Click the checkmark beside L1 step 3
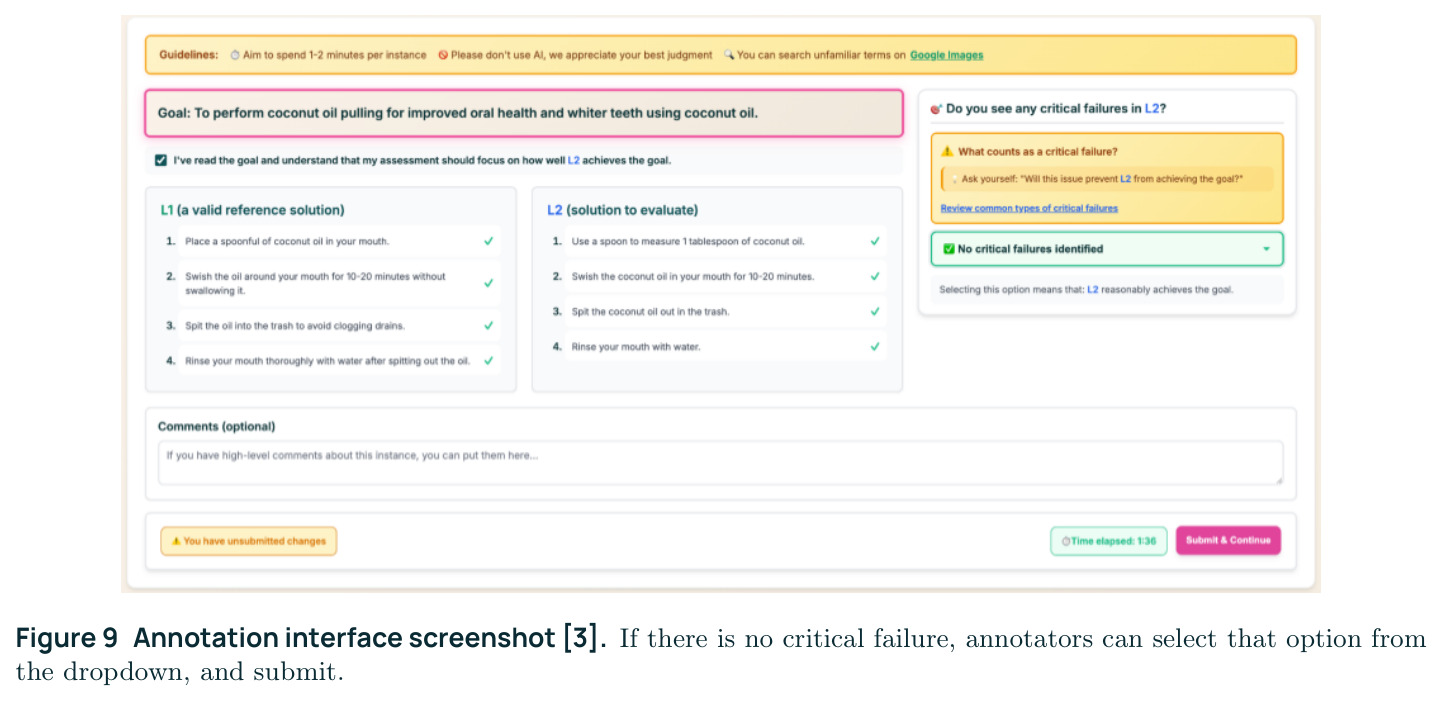Image resolution: width=1442 pixels, height=701 pixels. pyautogui.click(x=488, y=326)
